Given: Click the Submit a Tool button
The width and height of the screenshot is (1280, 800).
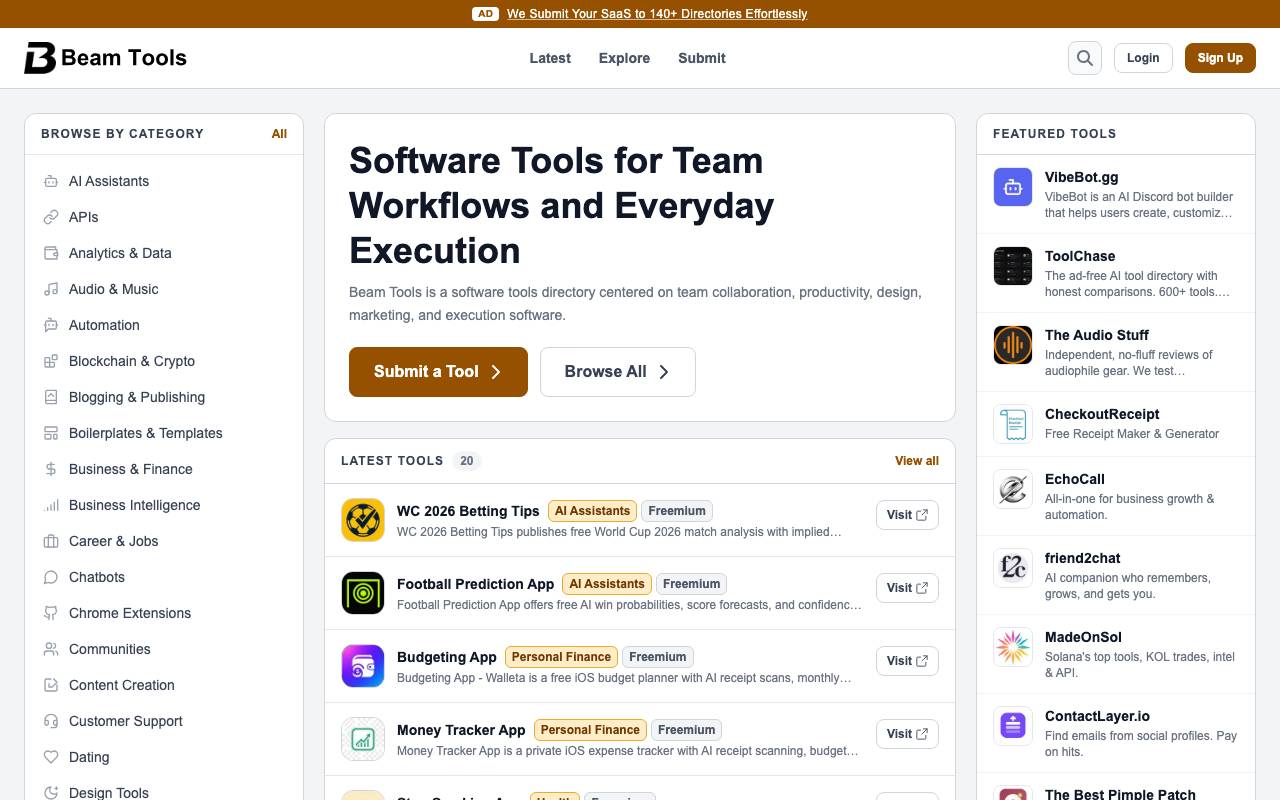Looking at the screenshot, I should pos(438,372).
